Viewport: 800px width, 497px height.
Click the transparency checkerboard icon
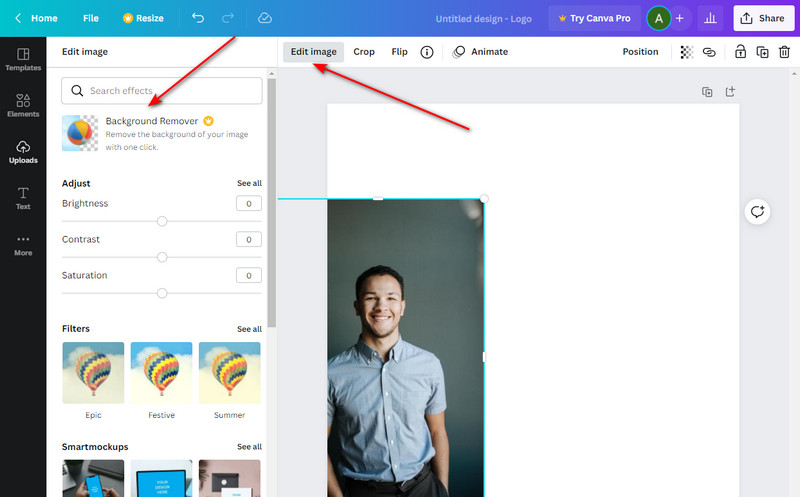pyautogui.click(x=687, y=52)
